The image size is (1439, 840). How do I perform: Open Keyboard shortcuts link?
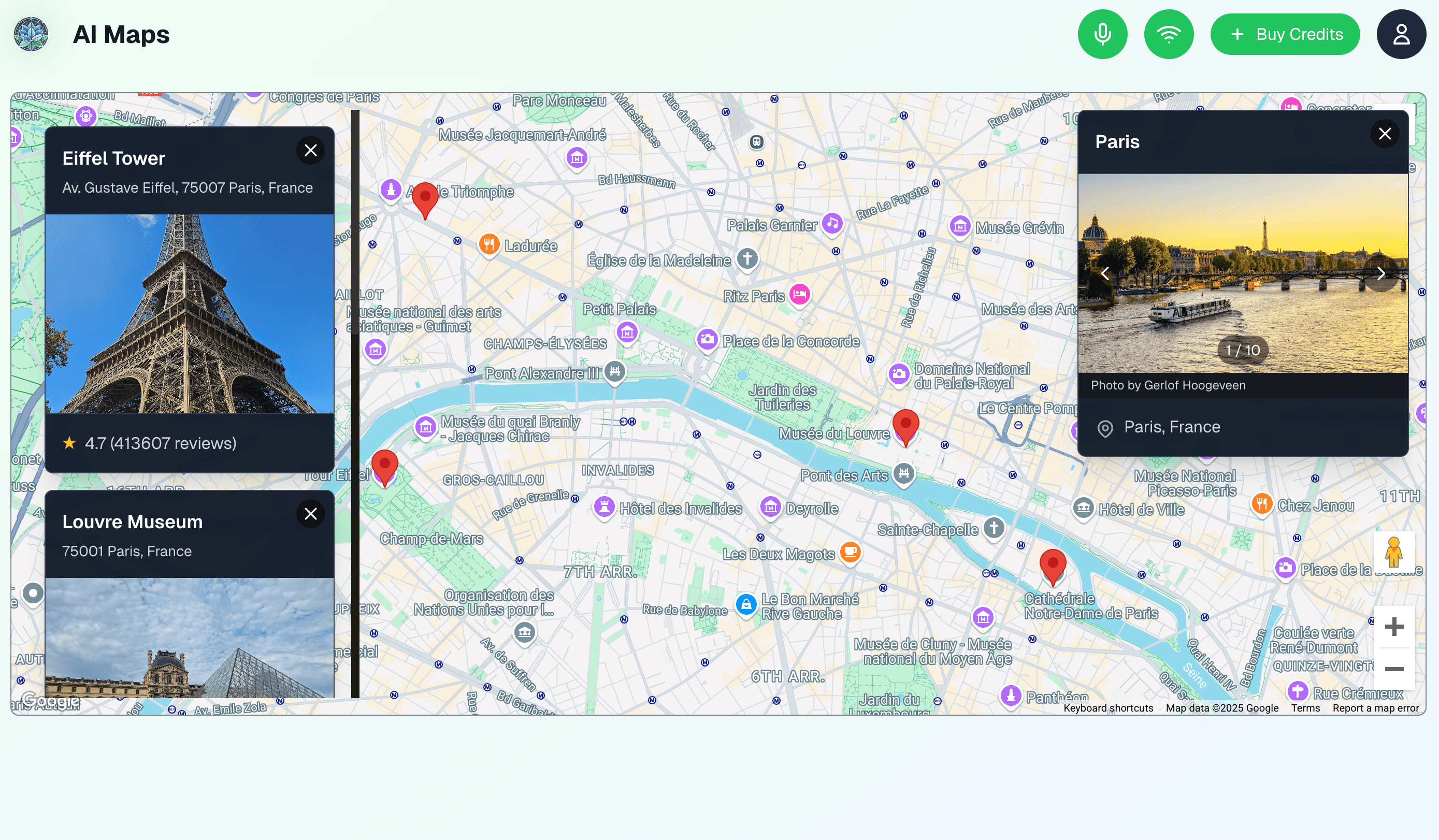point(1108,707)
